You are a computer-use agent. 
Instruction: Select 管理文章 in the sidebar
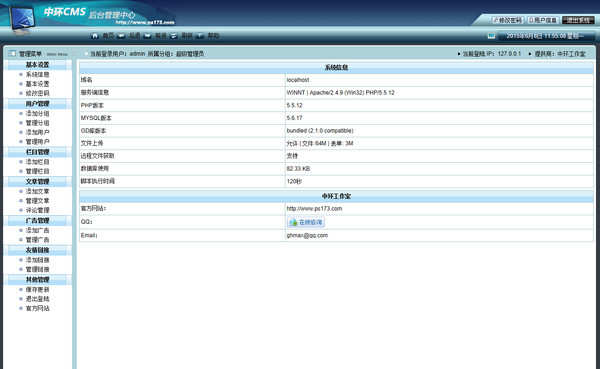(38, 201)
